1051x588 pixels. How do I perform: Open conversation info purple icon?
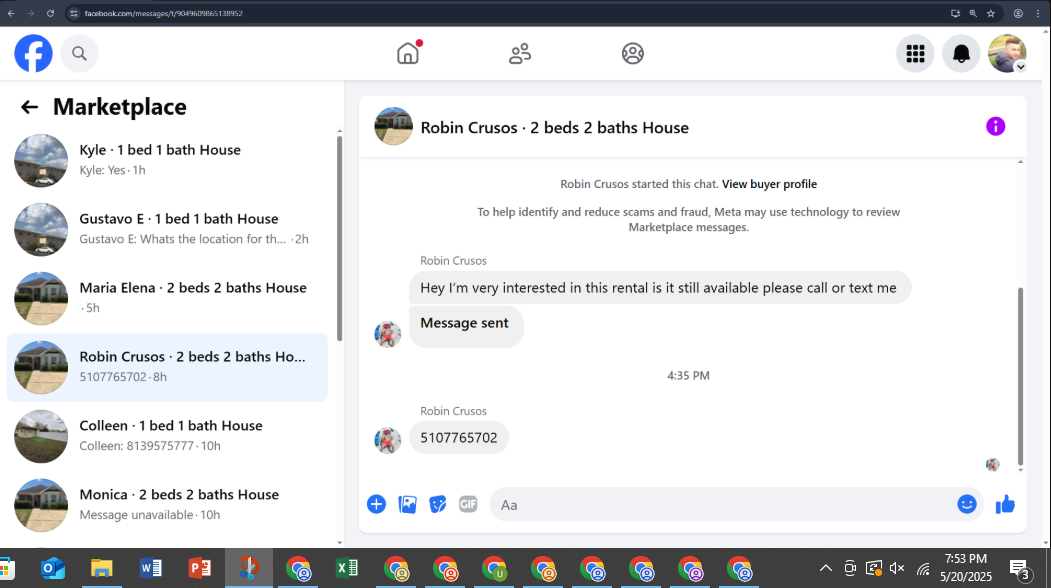click(x=995, y=126)
